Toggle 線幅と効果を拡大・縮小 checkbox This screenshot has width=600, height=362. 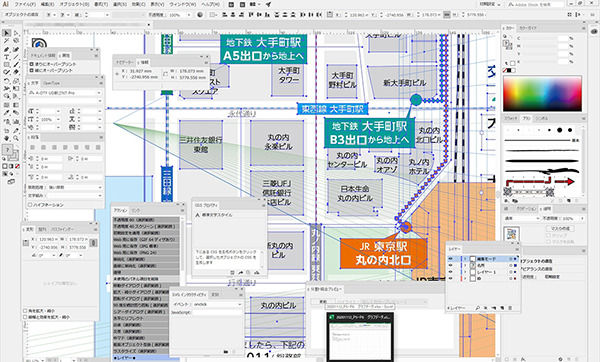click(x=26, y=317)
